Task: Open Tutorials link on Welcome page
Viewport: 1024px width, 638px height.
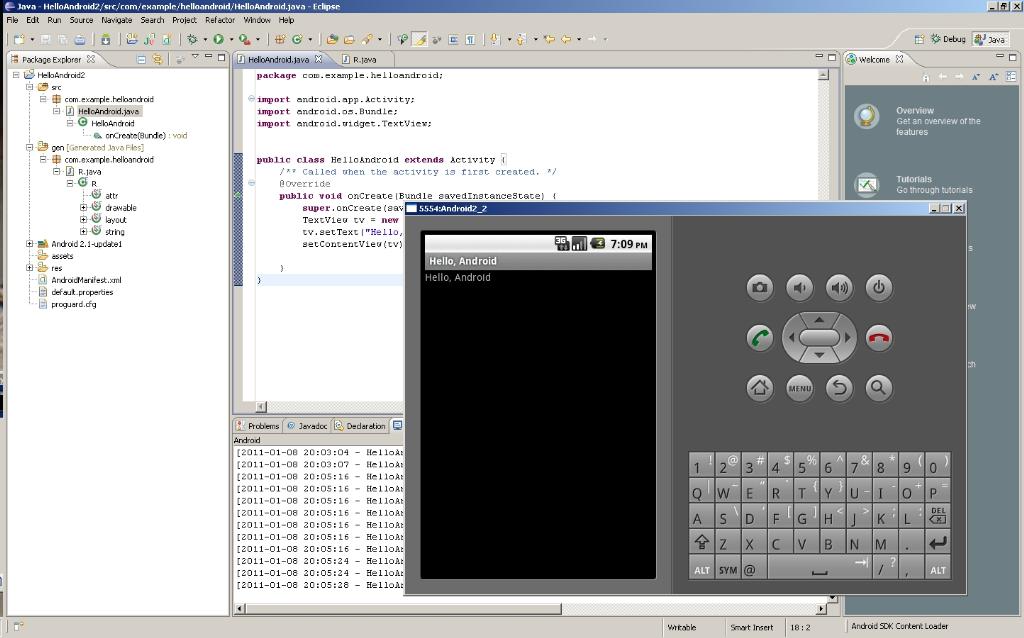Action: (x=914, y=179)
